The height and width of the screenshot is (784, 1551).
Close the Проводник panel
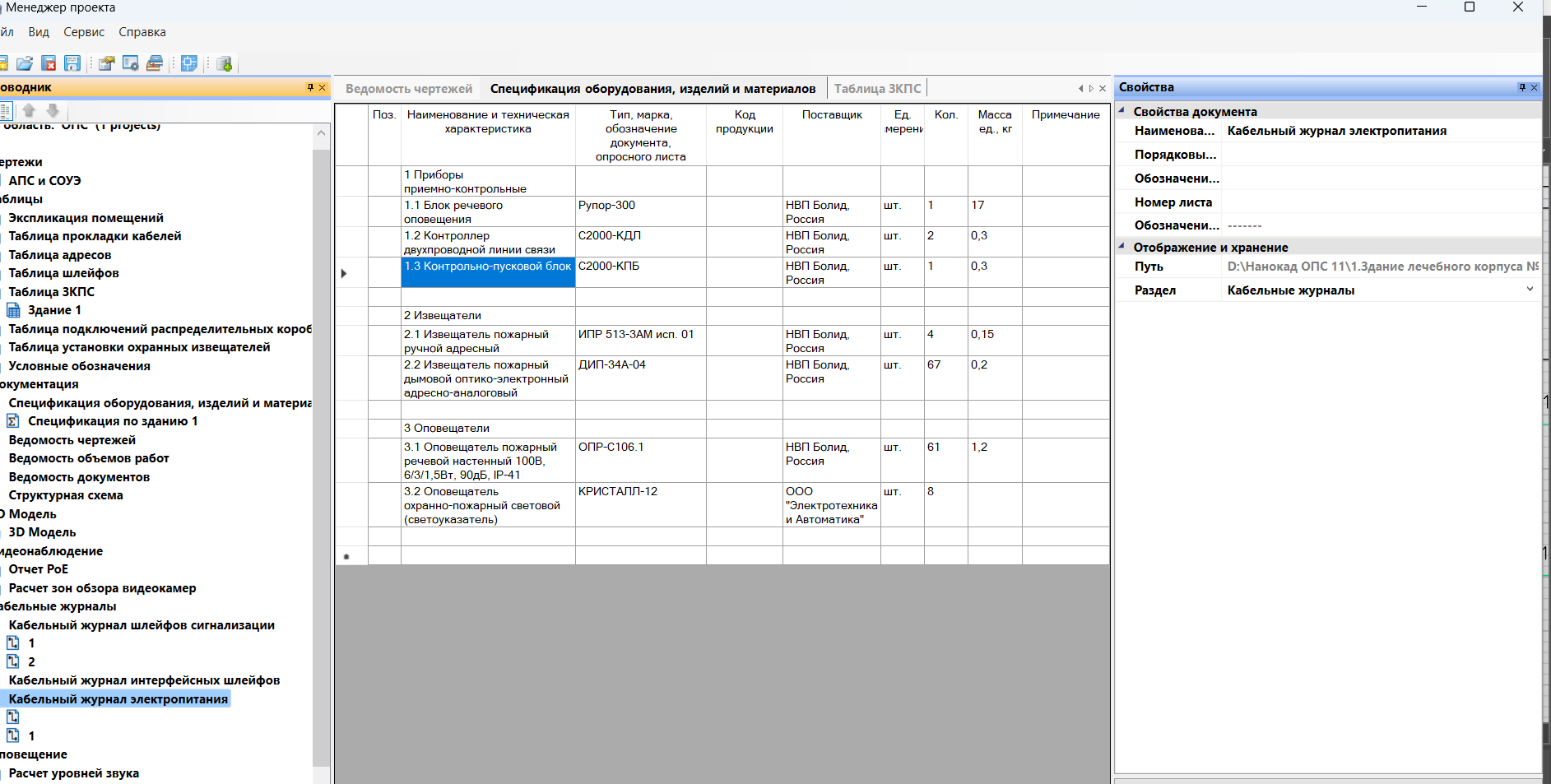click(322, 87)
